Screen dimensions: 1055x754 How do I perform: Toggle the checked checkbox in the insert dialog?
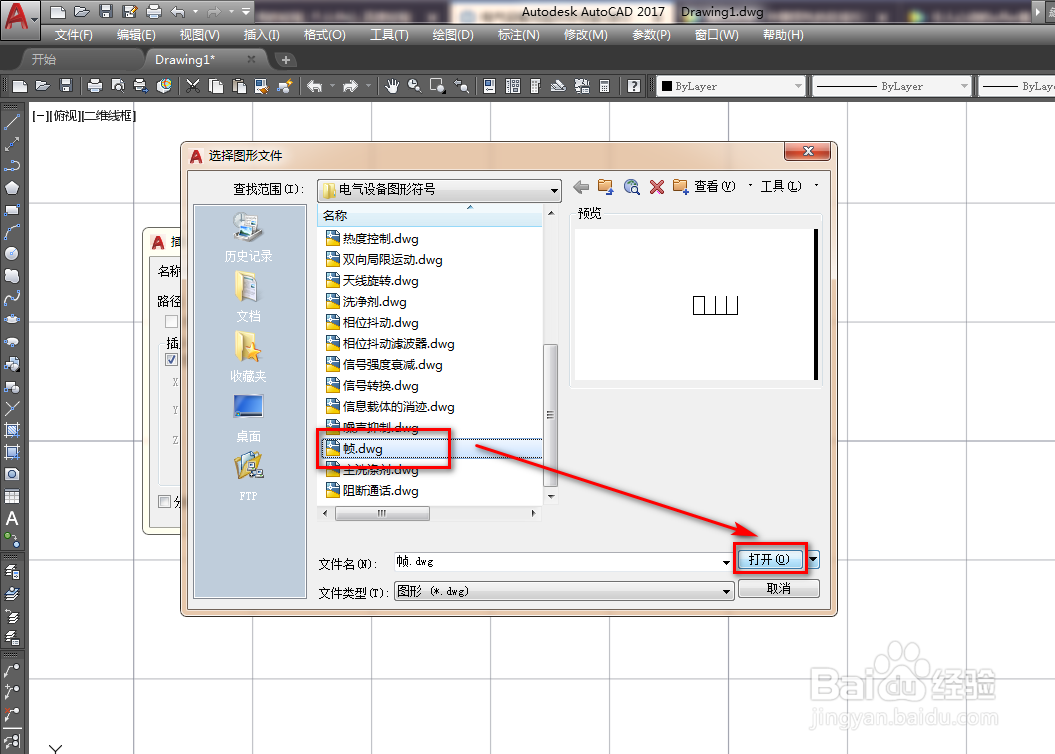click(x=172, y=359)
